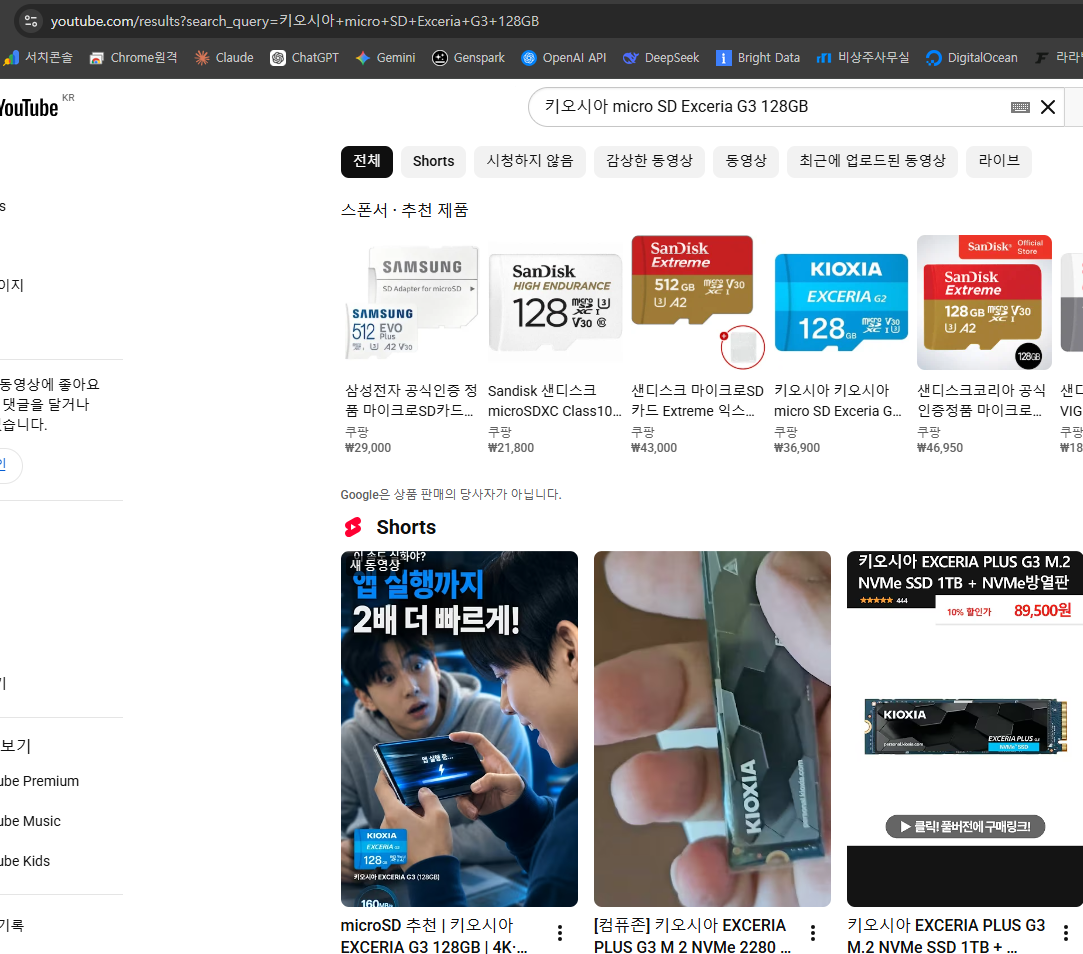Open [컴퓨존] 키오시아 EXCERIA PLUS title
Screen dimensions: 1083x954
(693, 935)
